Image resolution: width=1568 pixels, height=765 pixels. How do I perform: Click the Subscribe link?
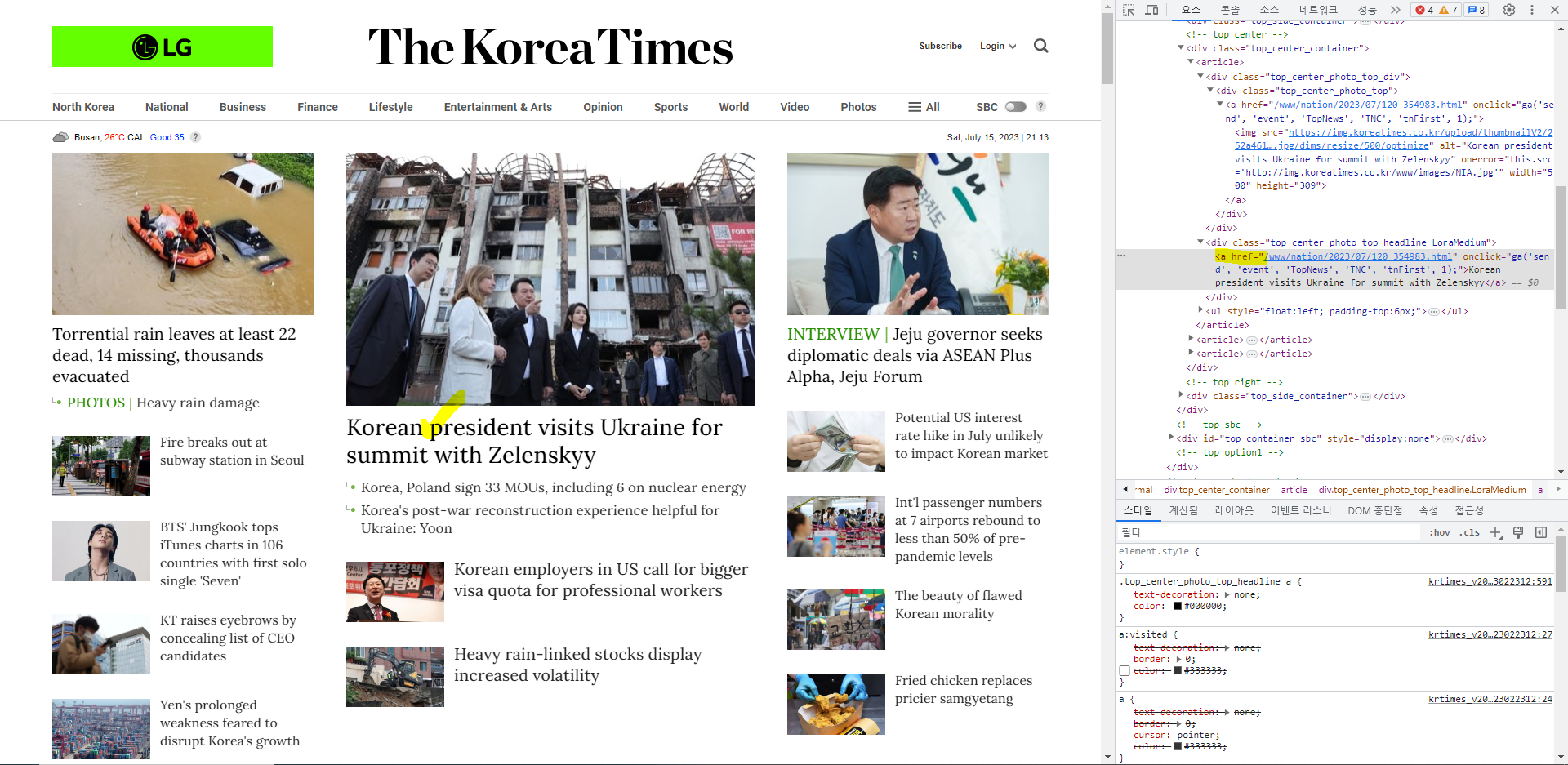tap(941, 46)
